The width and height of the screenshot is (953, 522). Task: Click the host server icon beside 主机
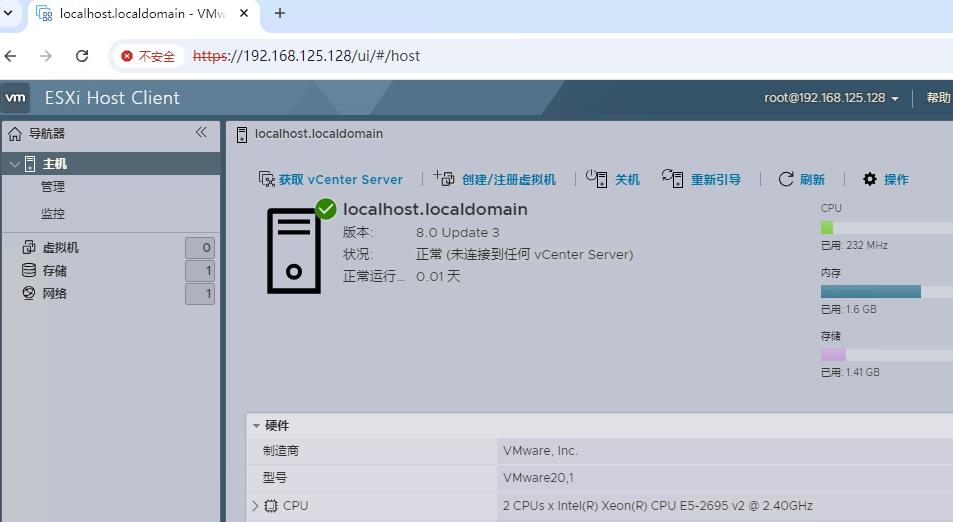(x=30, y=163)
